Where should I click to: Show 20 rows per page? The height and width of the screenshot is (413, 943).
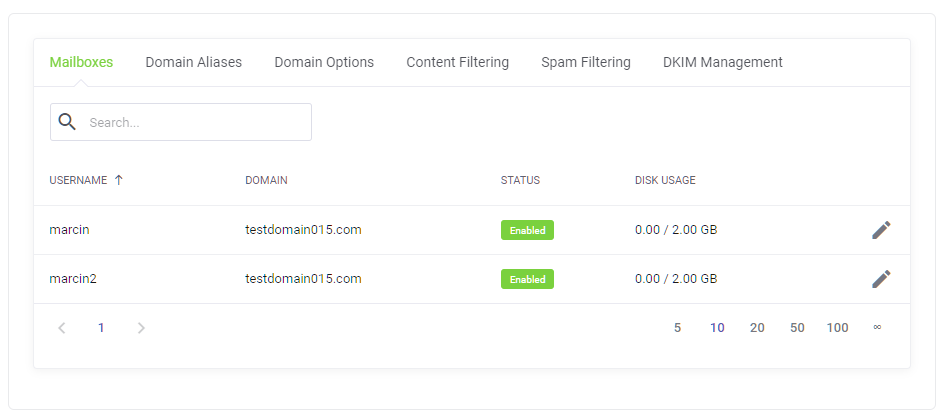757,328
